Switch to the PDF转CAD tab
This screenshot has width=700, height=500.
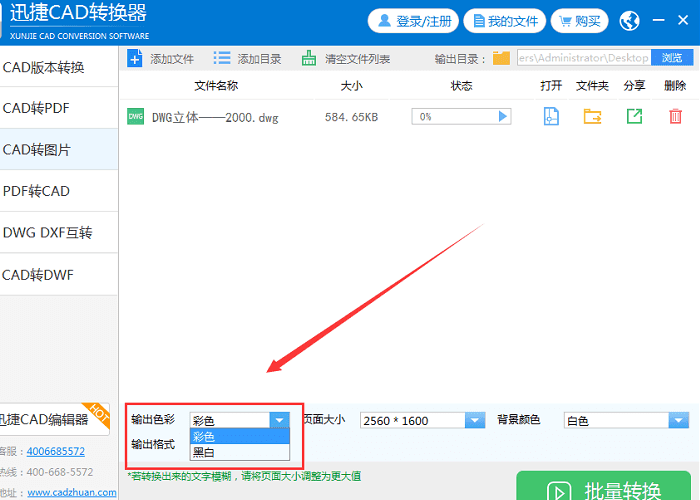coord(59,191)
